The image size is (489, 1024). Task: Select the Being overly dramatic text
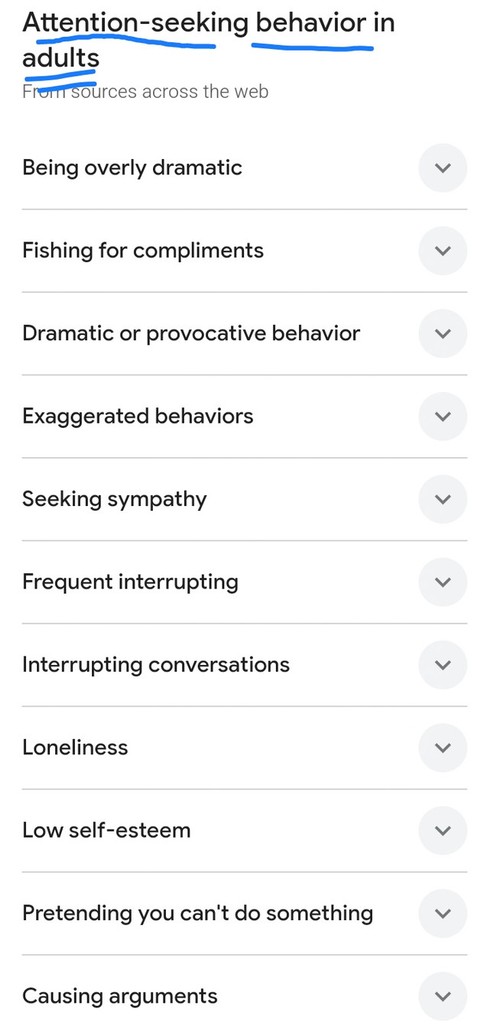coord(133,168)
